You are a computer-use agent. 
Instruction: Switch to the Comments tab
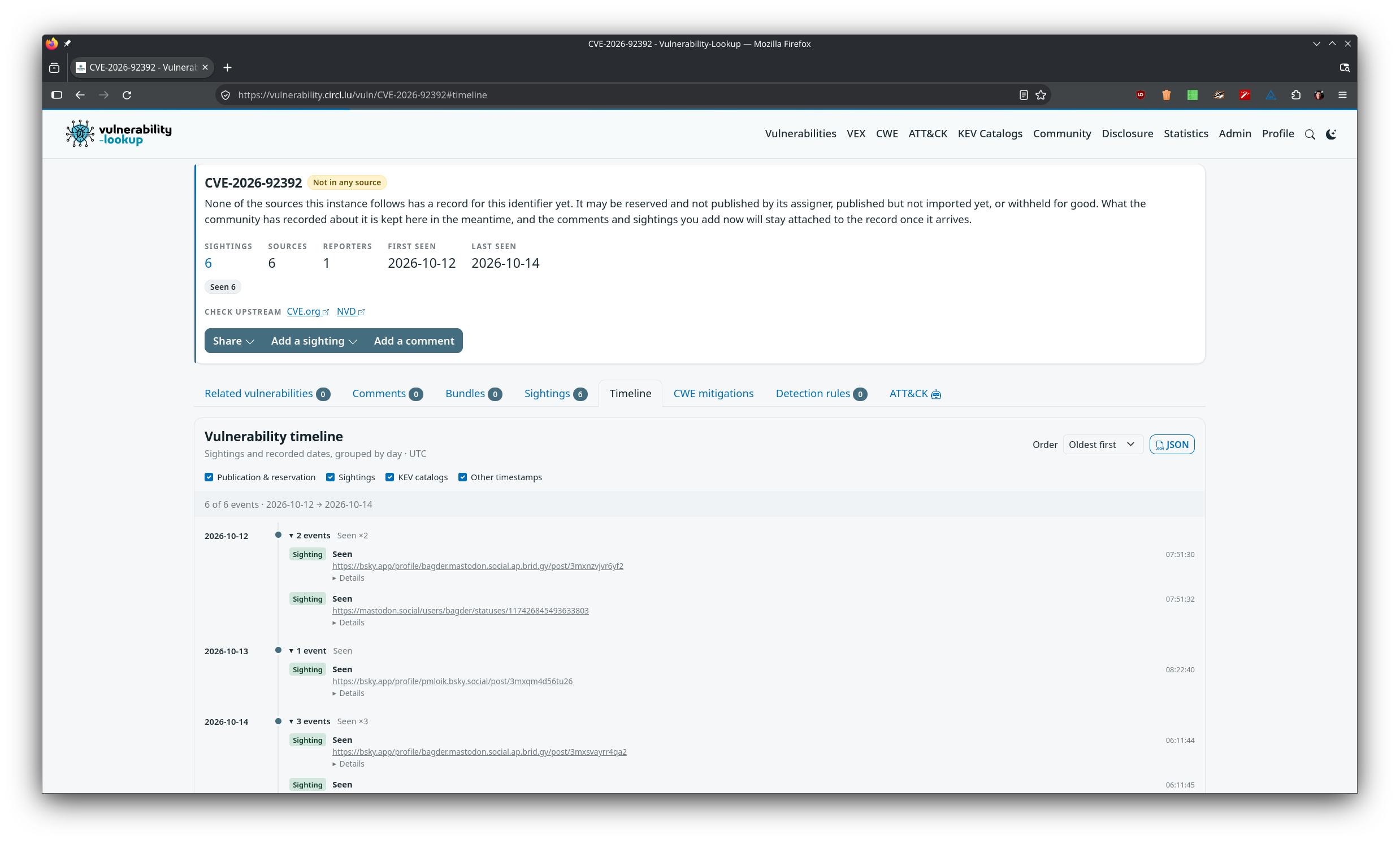point(388,394)
